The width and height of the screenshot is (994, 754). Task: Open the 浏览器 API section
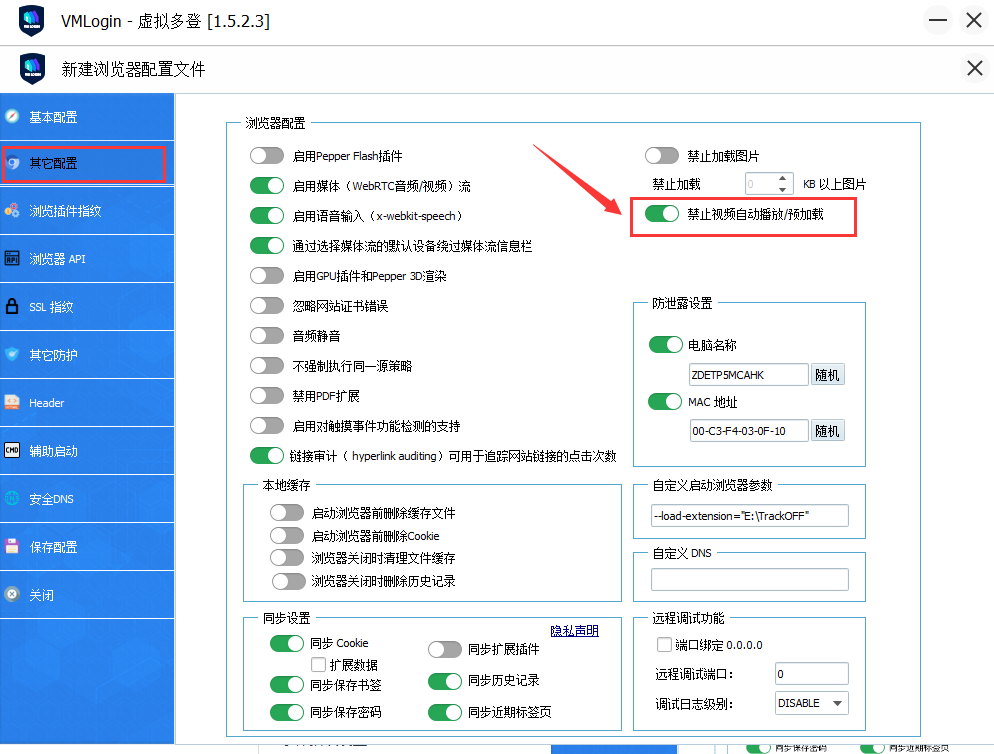pos(87,259)
